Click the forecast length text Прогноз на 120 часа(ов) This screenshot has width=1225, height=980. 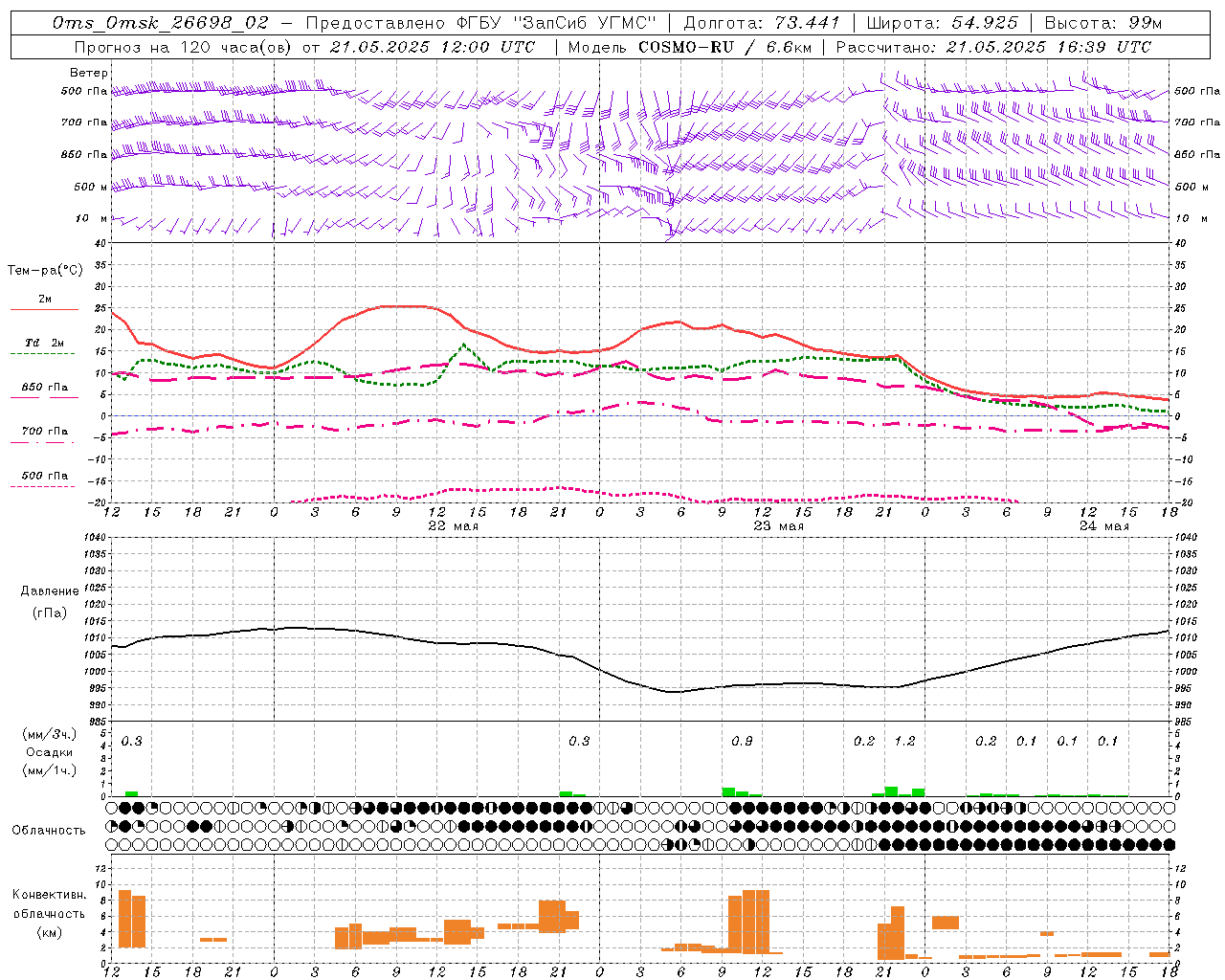click(x=184, y=47)
